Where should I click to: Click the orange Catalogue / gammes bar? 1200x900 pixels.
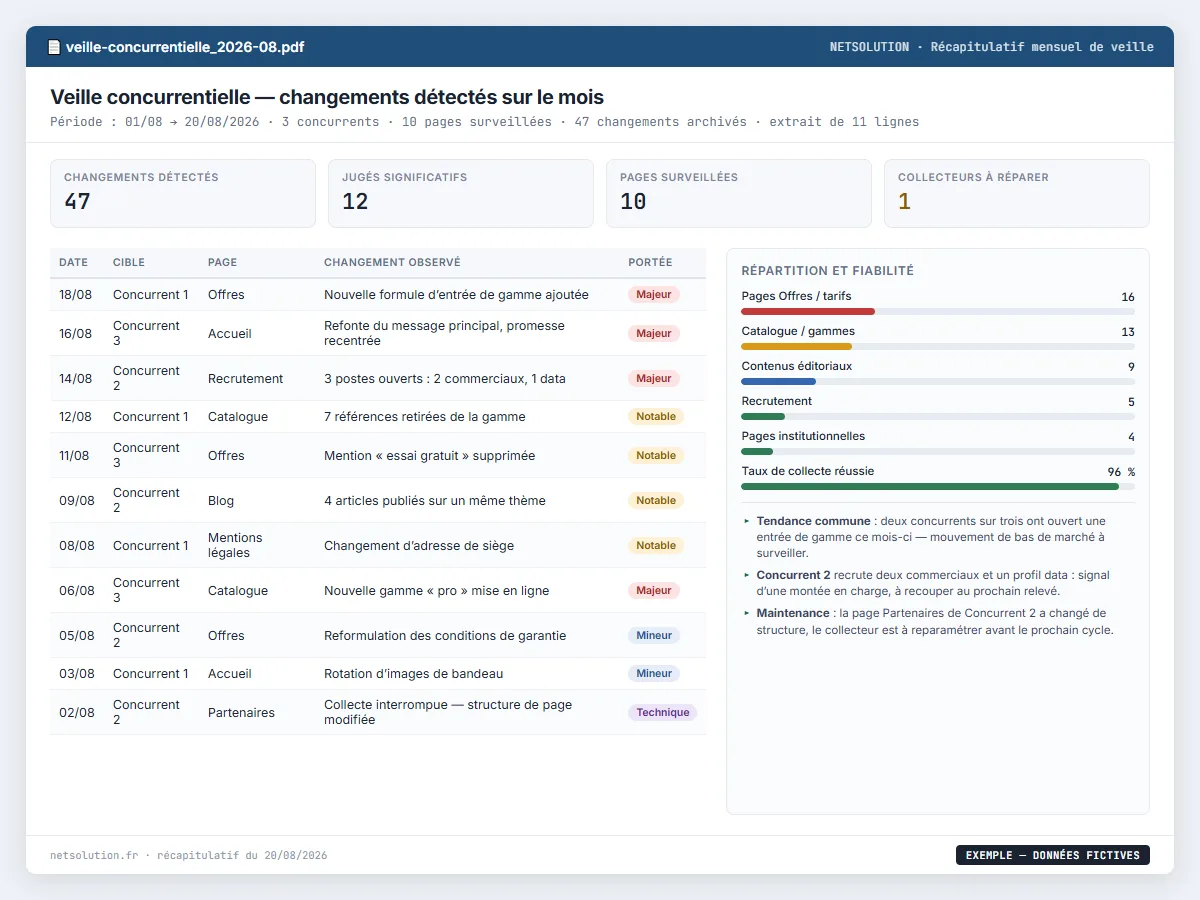[x=796, y=347]
